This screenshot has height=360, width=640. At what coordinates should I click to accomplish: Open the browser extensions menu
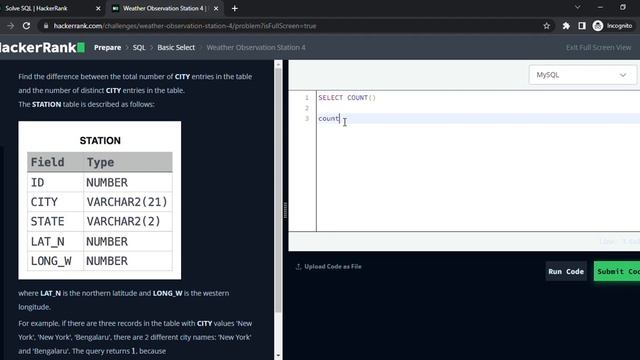[566, 26]
